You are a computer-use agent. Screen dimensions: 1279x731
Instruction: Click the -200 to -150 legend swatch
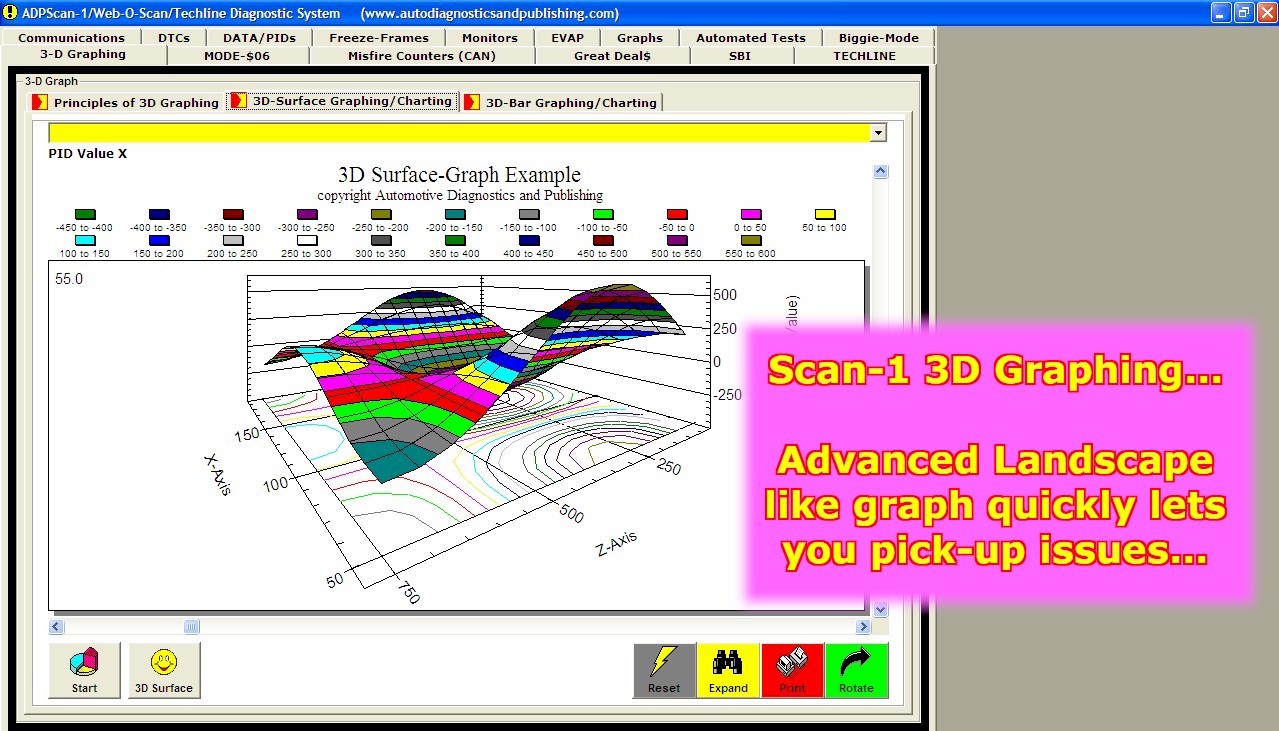455,214
